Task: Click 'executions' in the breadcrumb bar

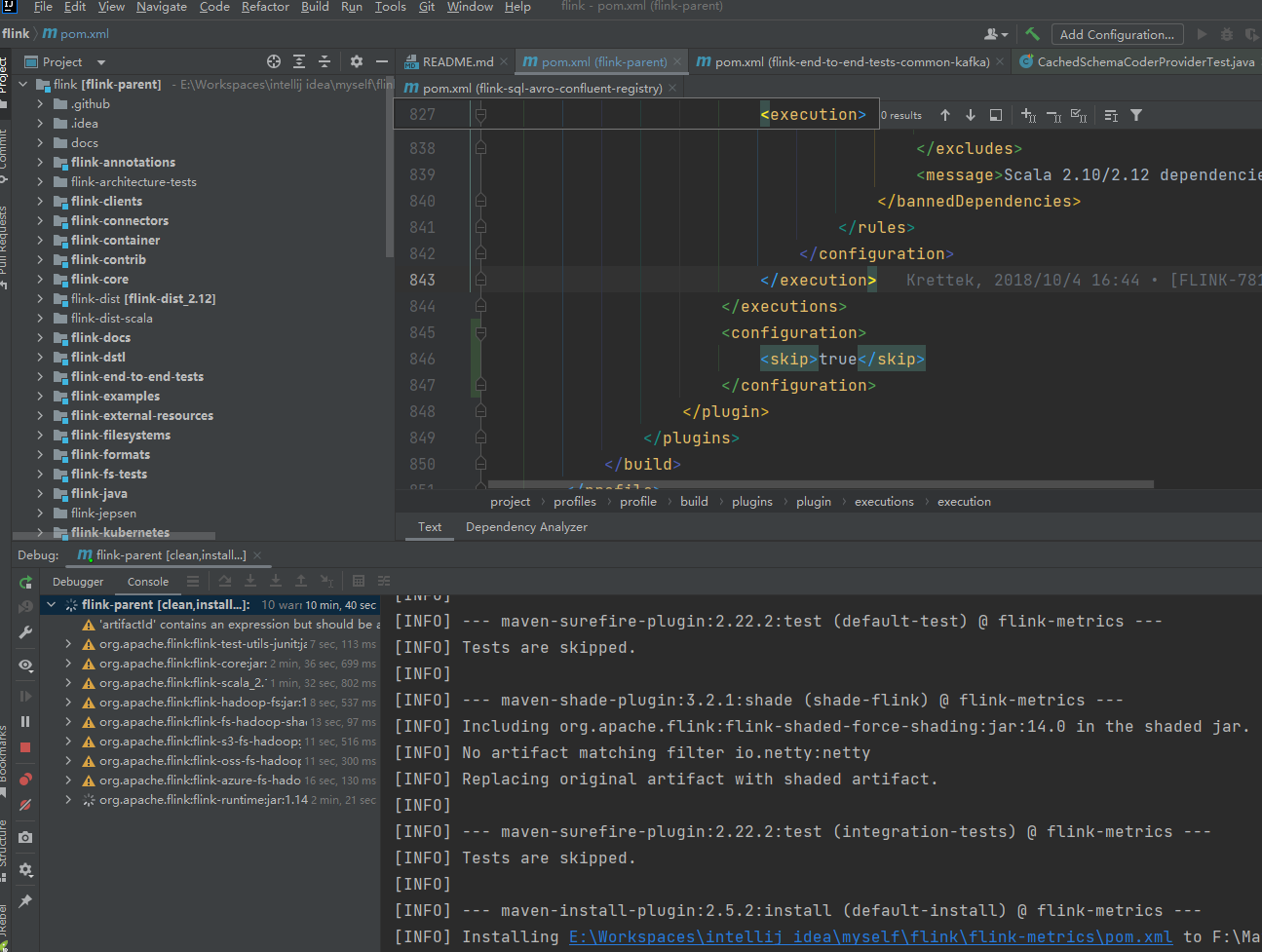Action: tap(884, 502)
